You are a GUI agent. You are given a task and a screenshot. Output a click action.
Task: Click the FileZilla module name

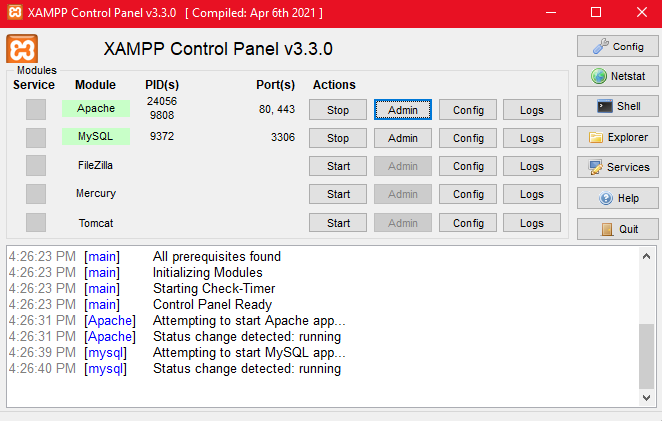(x=95, y=165)
